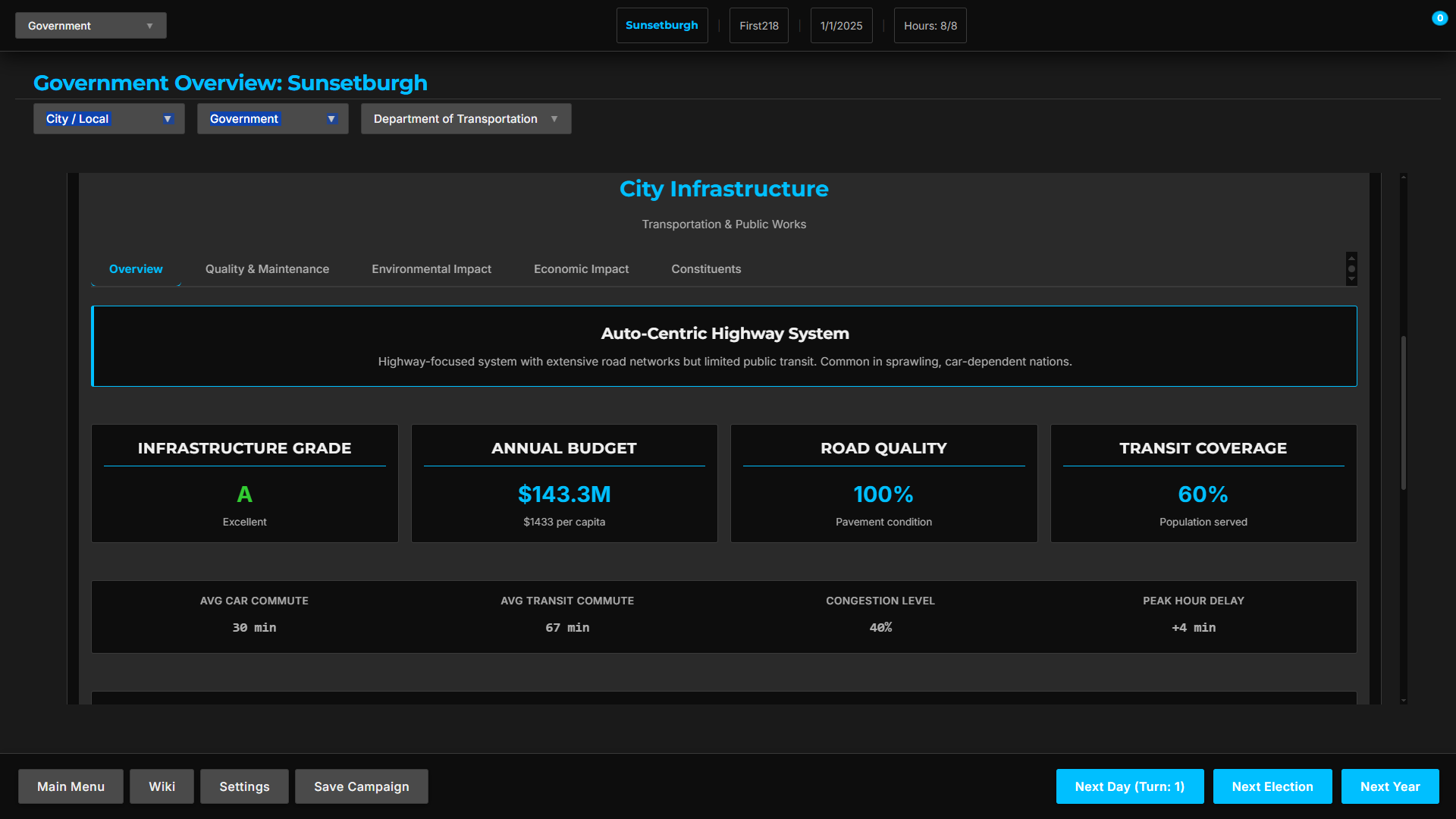Expand the Government branch dropdown
Viewport: 1456px width, 819px height.
pyautogui.click(x=272, y=119)
